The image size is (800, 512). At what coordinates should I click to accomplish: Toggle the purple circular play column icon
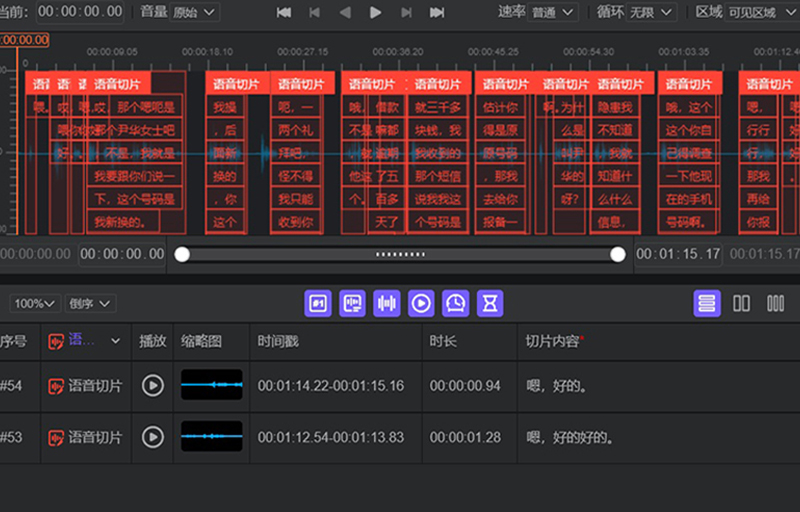pos(421,303)
